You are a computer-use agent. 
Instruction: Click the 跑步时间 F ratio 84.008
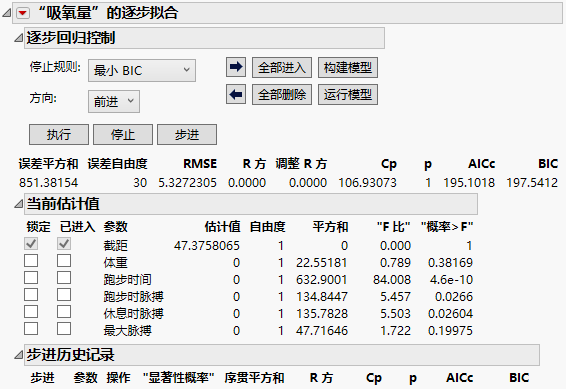coord(392,280)
